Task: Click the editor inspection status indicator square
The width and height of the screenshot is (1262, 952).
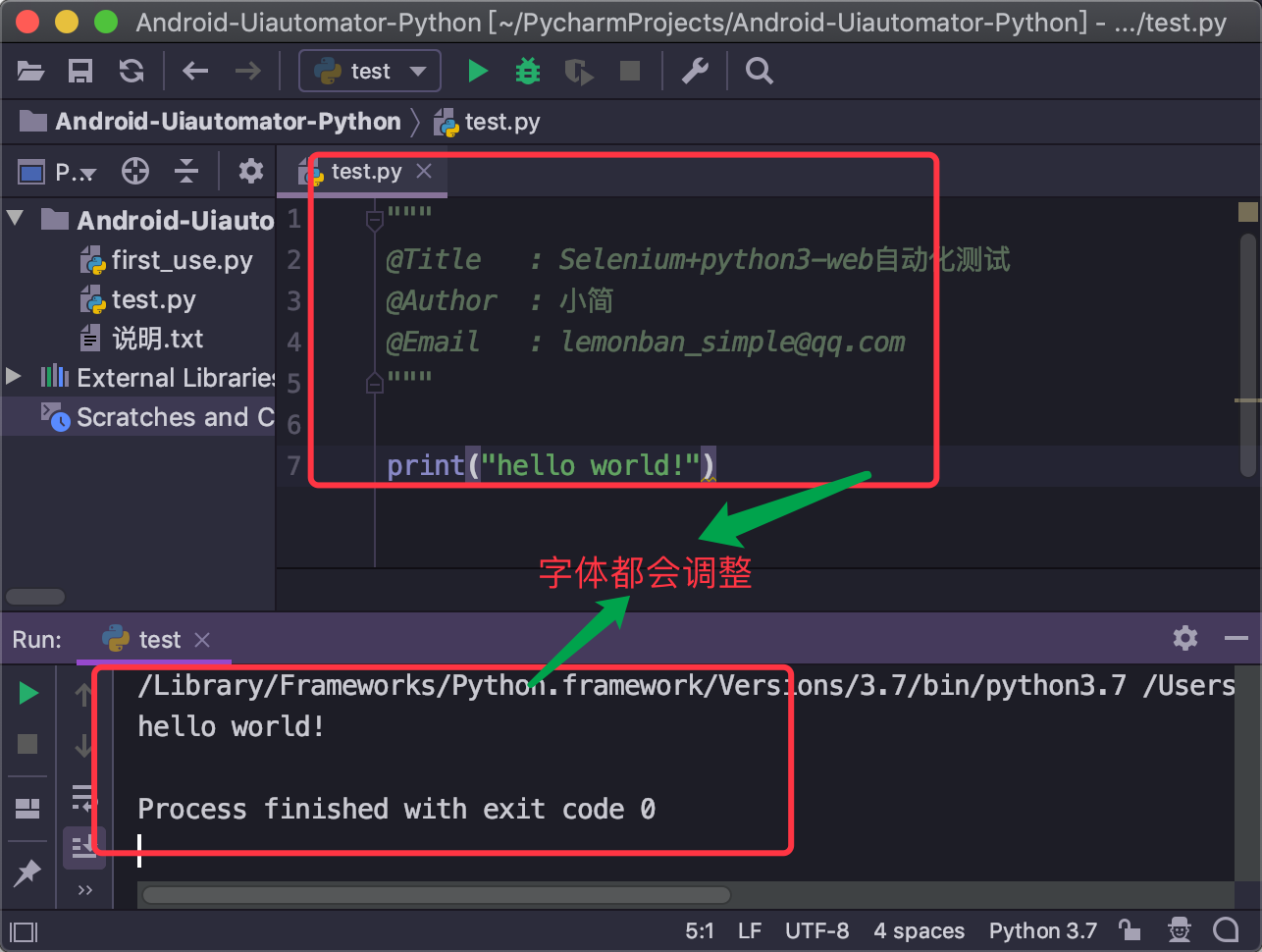Action: click(1248, 211)
